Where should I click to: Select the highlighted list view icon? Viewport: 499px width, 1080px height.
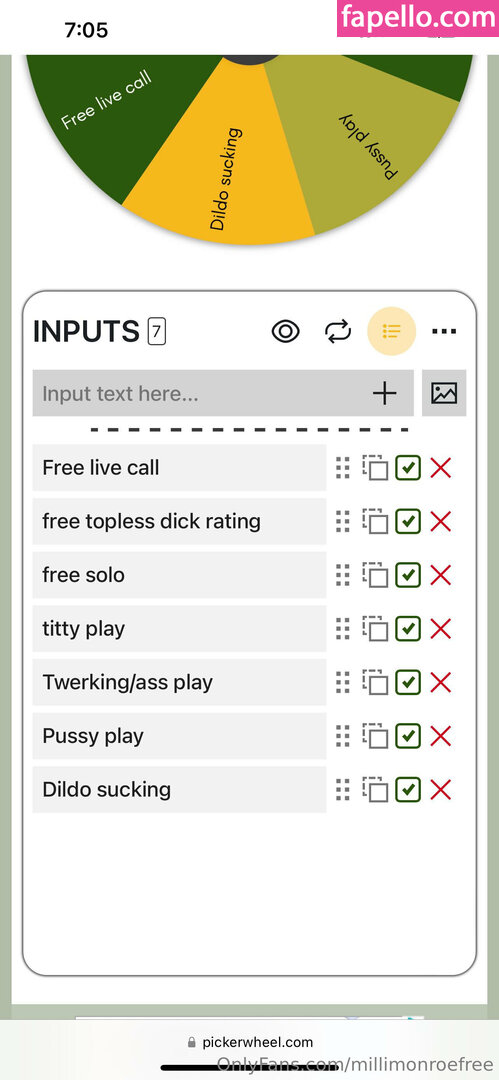(x=391, y=331)
